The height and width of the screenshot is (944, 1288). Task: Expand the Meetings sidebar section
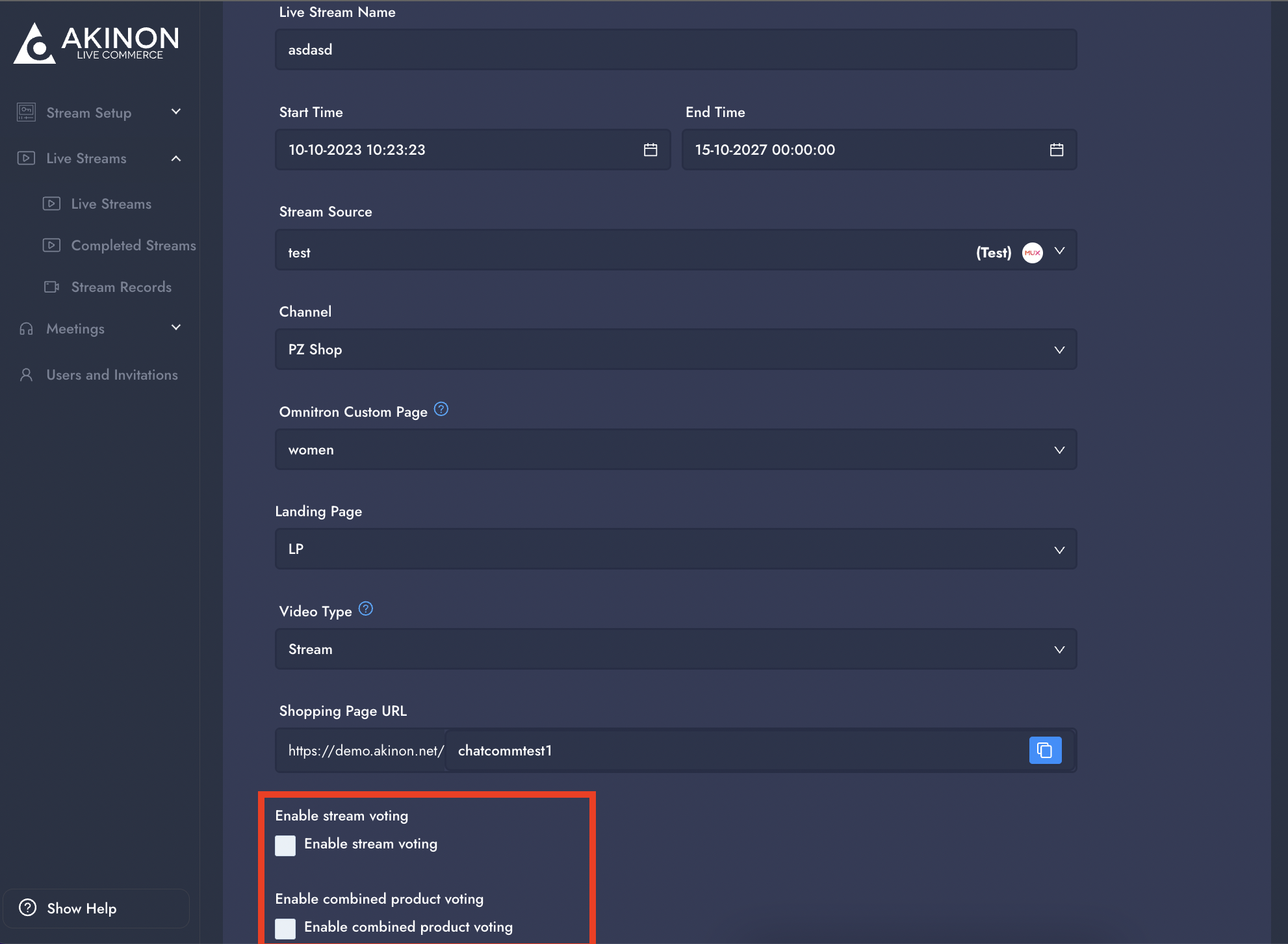(175, 328)
